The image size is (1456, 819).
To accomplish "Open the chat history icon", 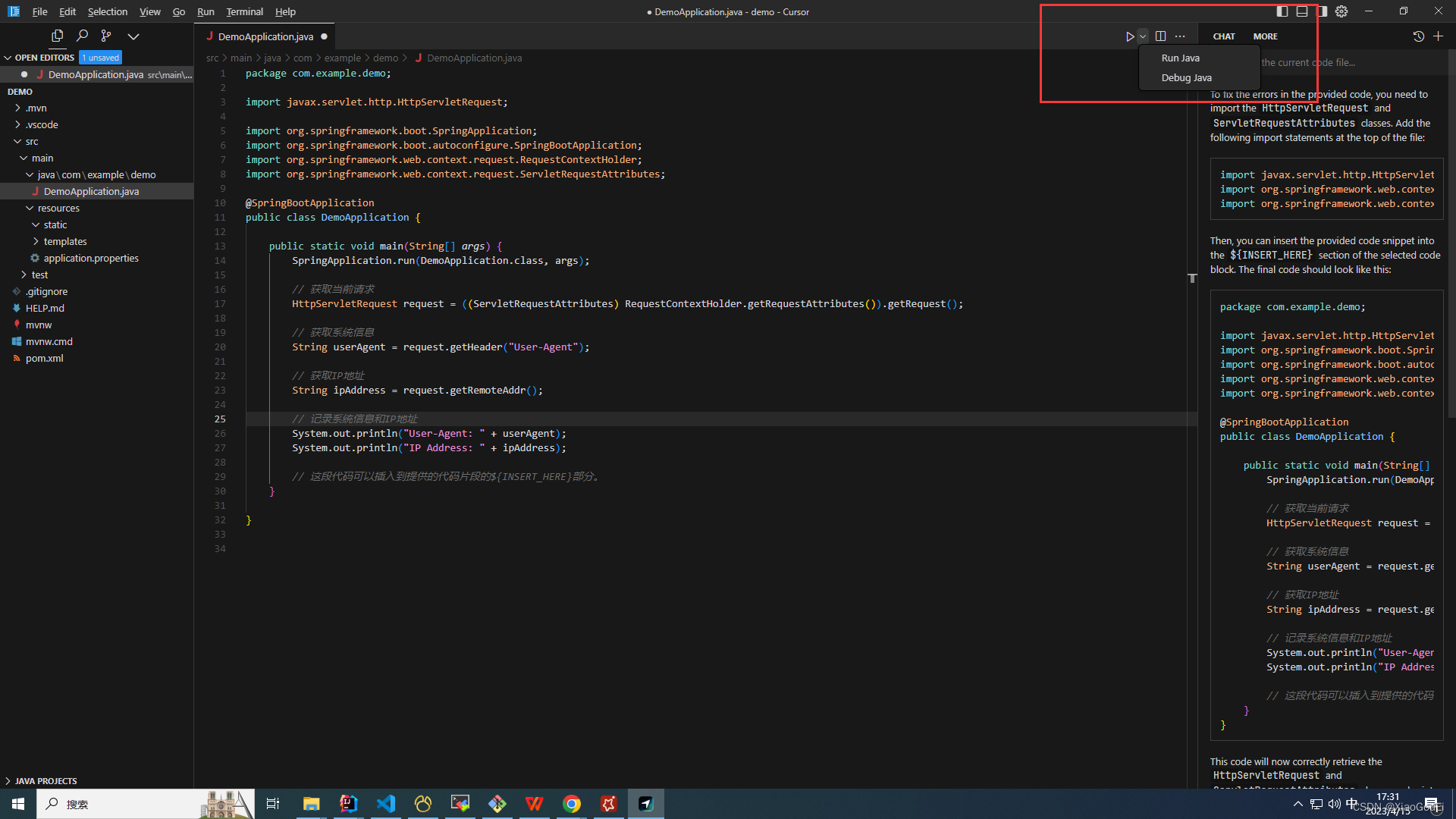I will coord(1418,36).
